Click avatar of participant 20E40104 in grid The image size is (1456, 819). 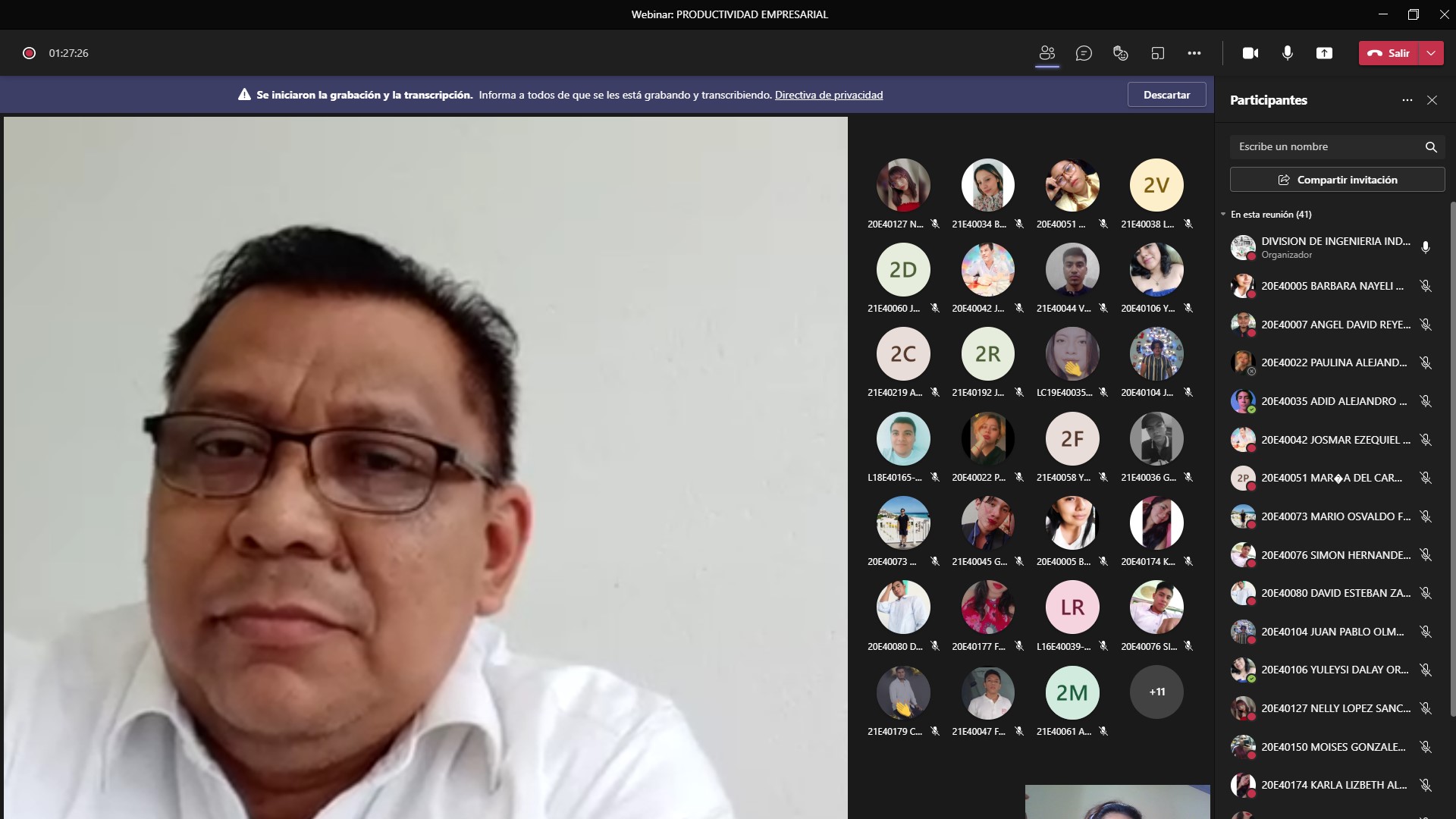(1156, 354)
